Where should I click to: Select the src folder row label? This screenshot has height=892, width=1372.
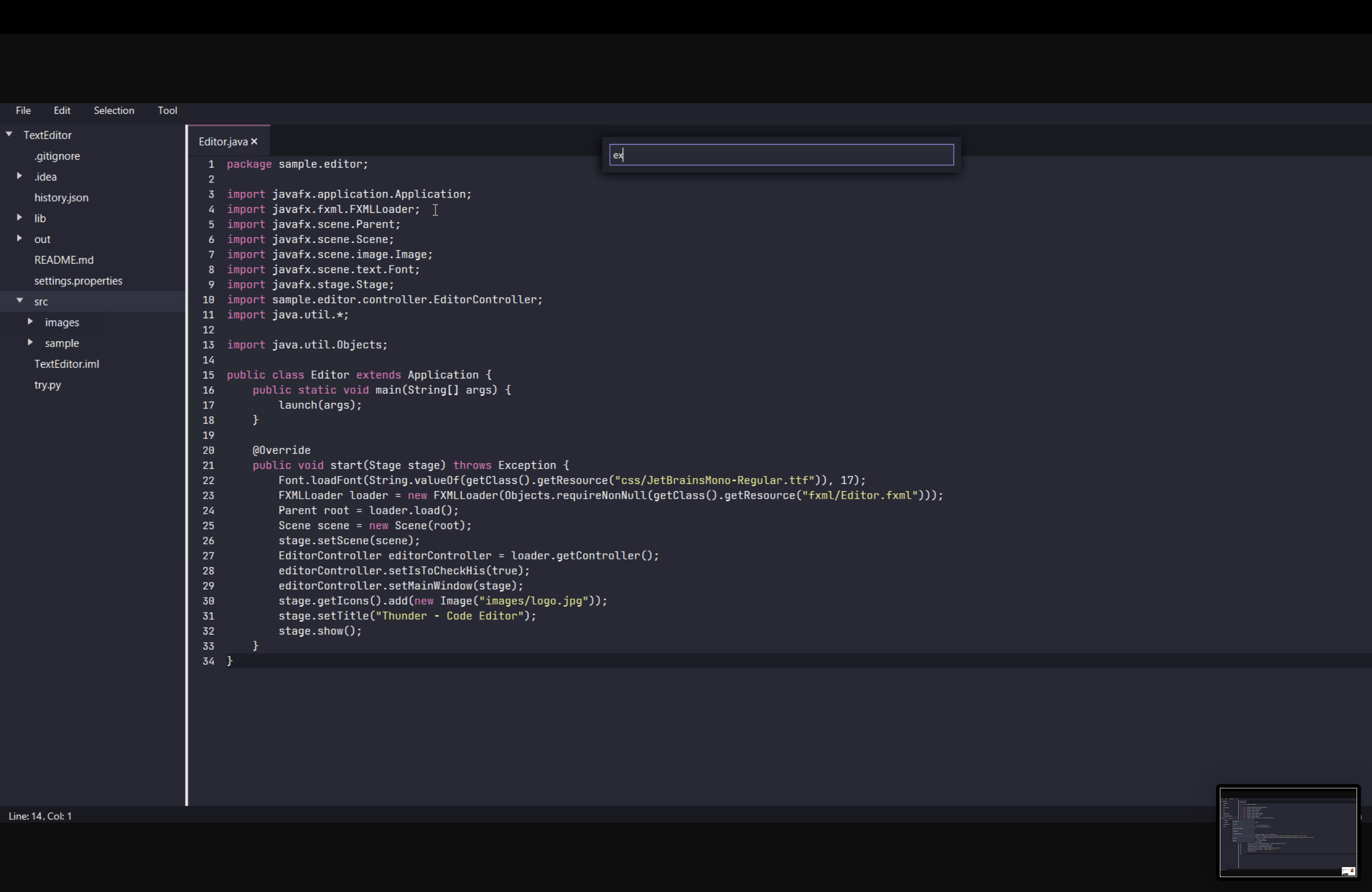tap(40, 302)
